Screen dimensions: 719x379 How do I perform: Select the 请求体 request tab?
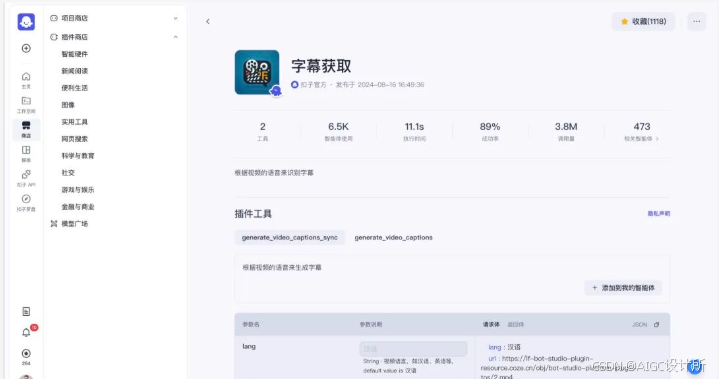tap(491, 324)
